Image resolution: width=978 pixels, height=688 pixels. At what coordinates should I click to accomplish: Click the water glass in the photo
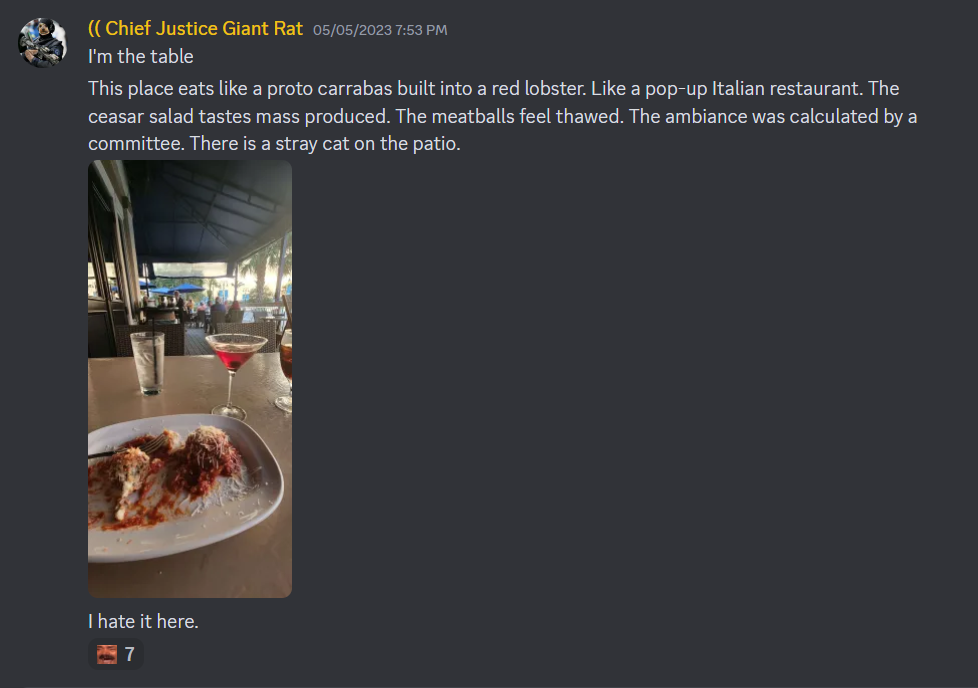(148, 363)
